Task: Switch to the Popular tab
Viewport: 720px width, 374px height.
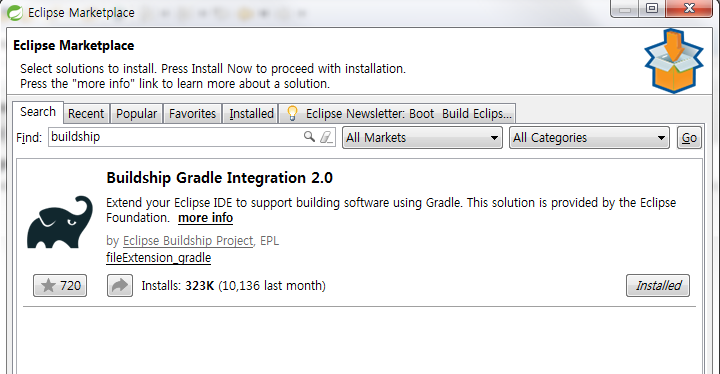Action: (136, 113)
